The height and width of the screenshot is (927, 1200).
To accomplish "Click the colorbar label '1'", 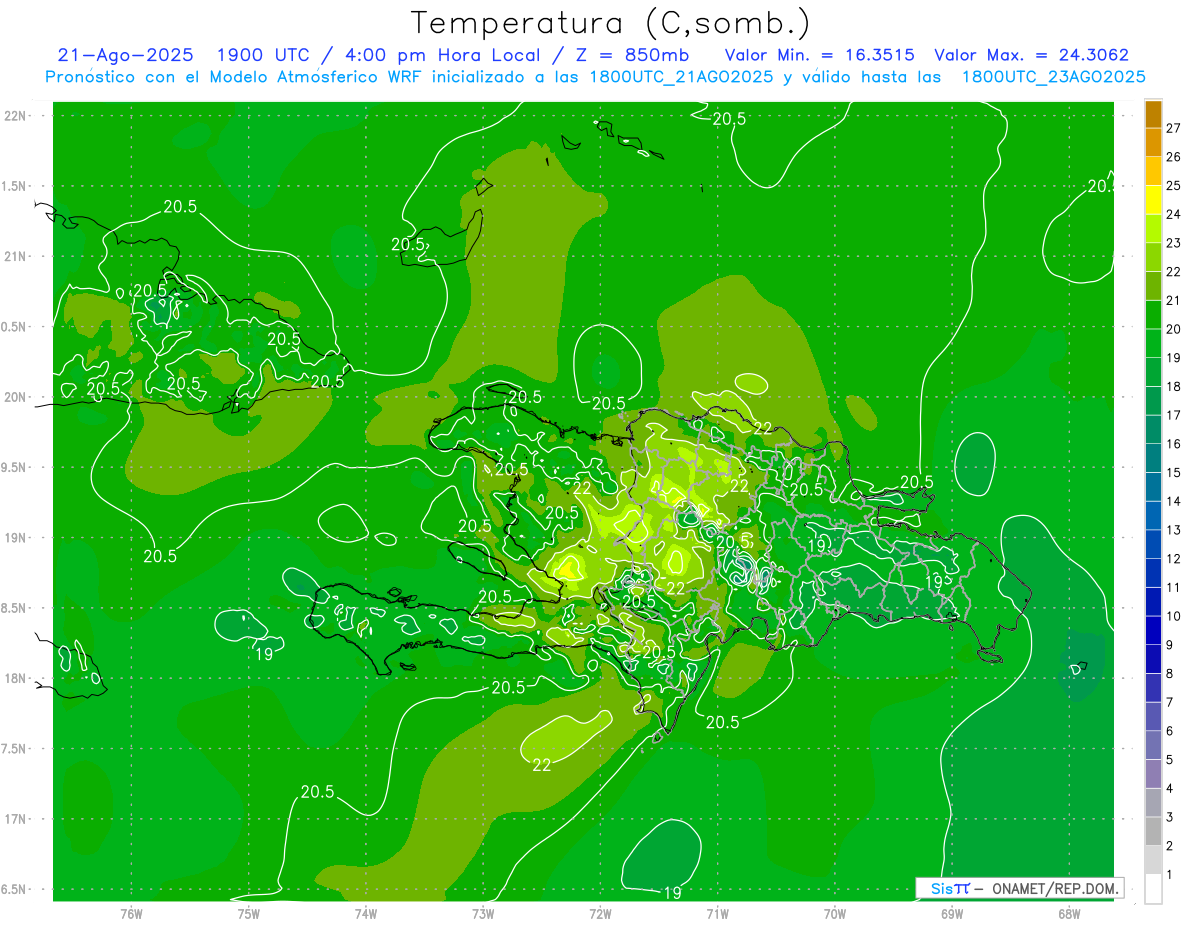I will 1169,875.
